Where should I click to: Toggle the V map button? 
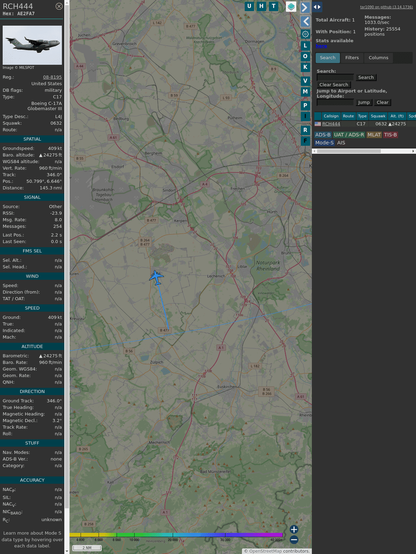click(x=305, y=81)
